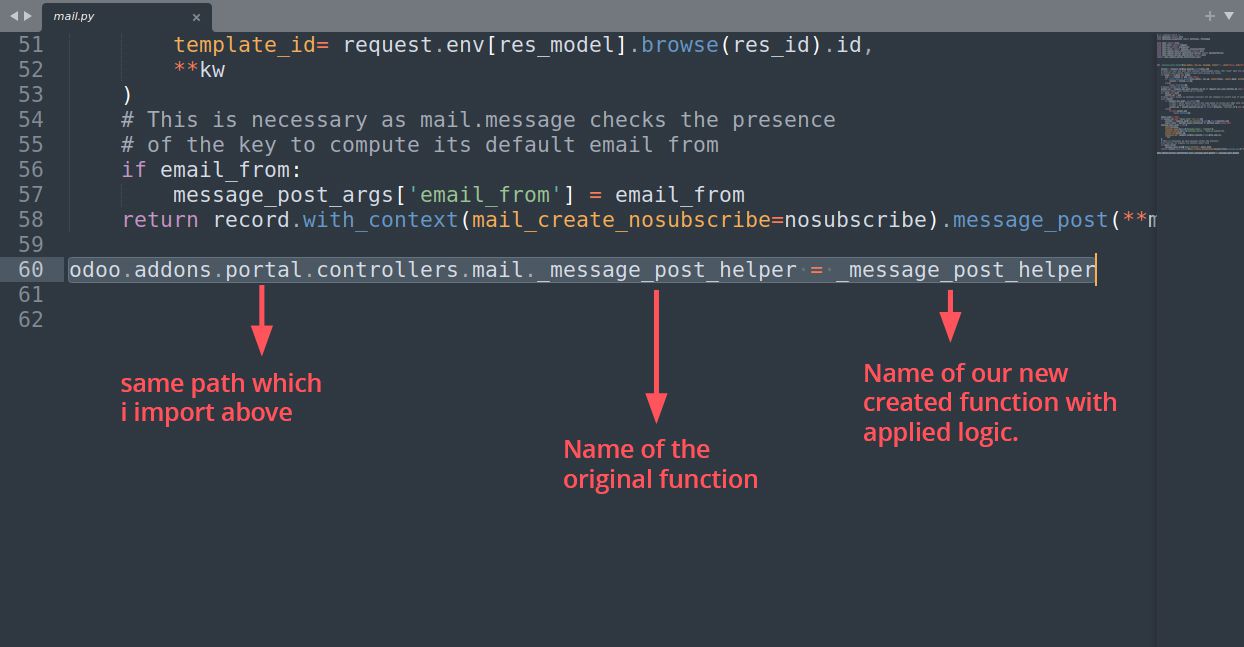Click 'message_post_args' on line 57

point(283,195)
